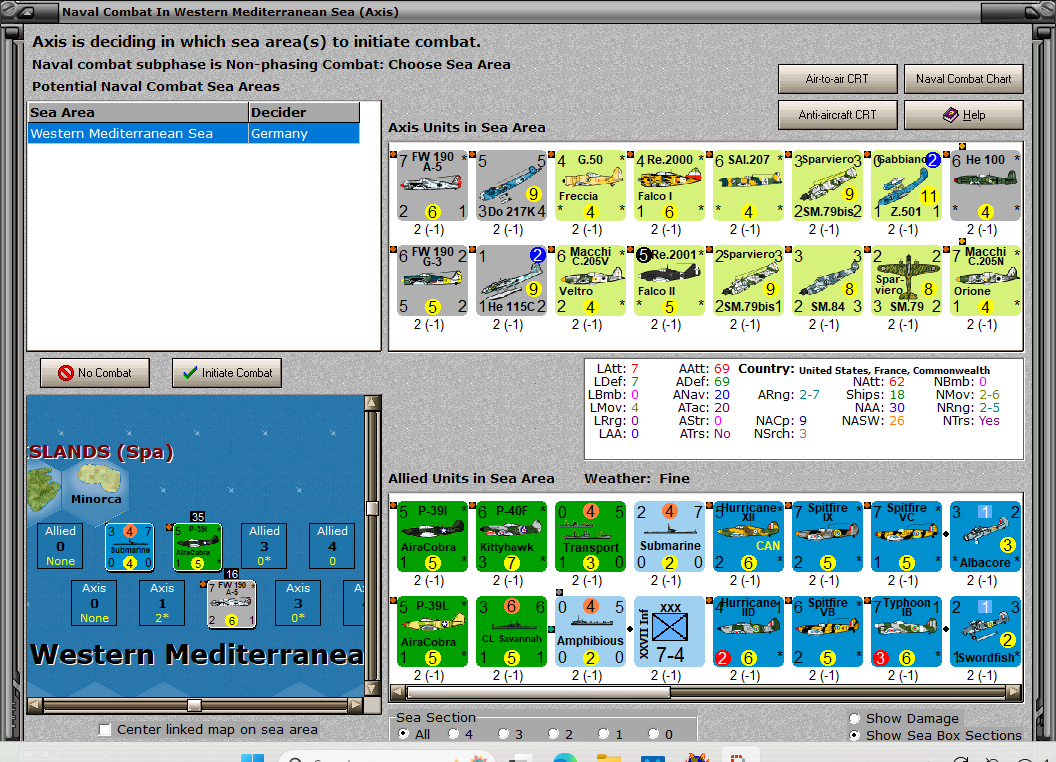Click map scroll down arrow
The width and height of the screenshot is (1056, 762).
[372, 688]
